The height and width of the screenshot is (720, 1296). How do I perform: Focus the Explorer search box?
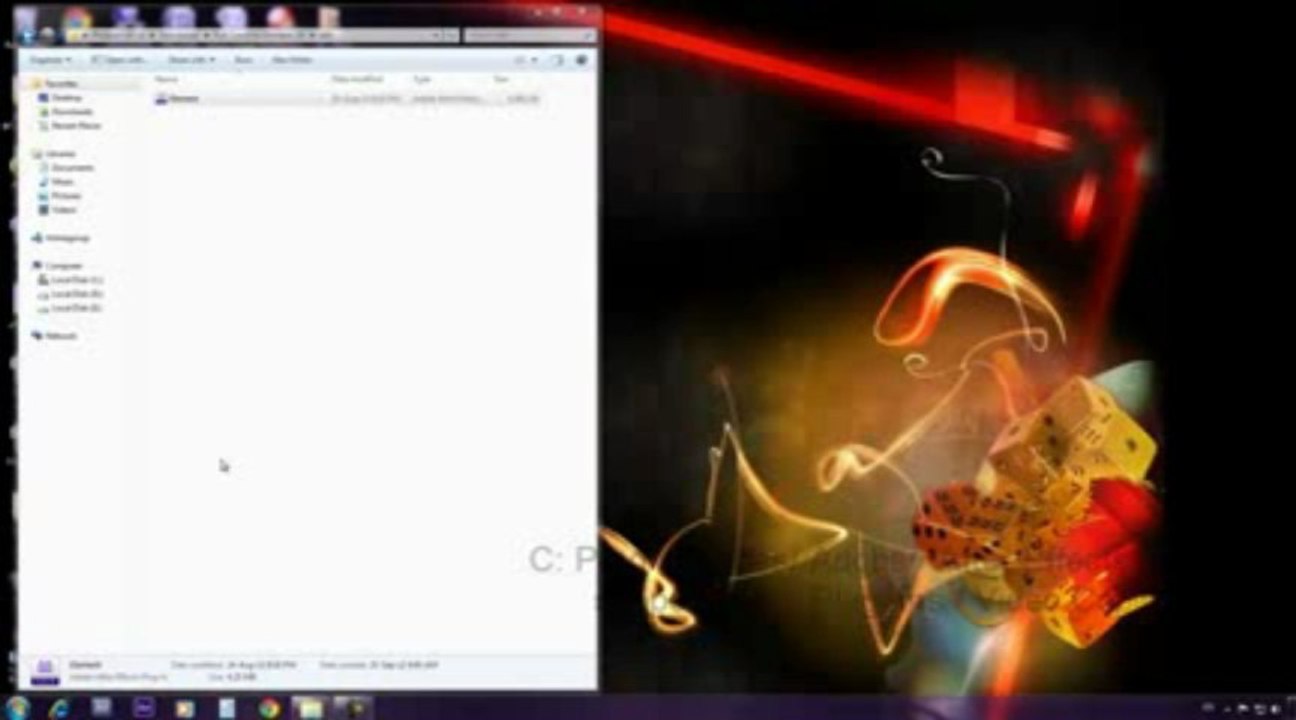tap(529, 35)
